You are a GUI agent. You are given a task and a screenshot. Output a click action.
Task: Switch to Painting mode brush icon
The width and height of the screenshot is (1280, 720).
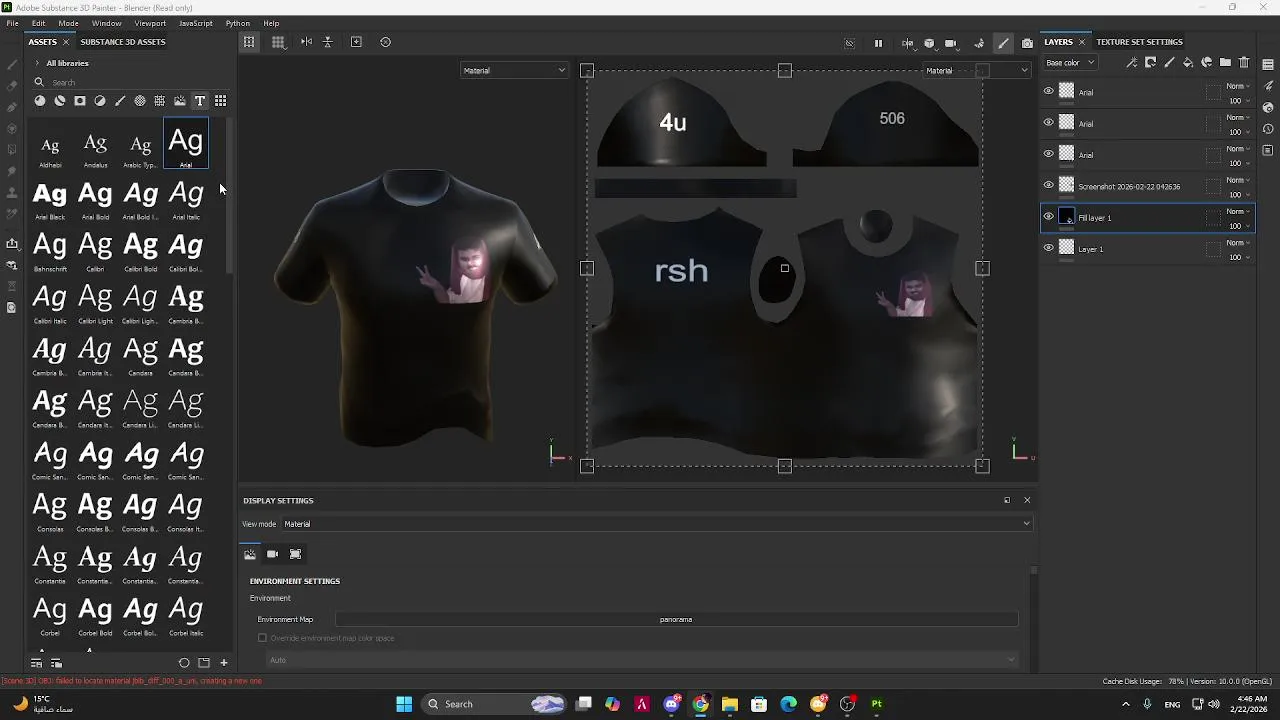point(1003,43)
